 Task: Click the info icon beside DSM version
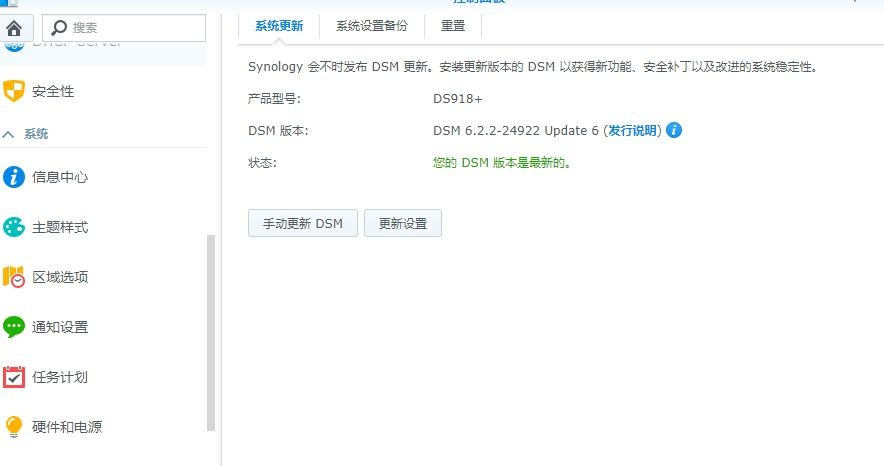click(x=674, y=131)
